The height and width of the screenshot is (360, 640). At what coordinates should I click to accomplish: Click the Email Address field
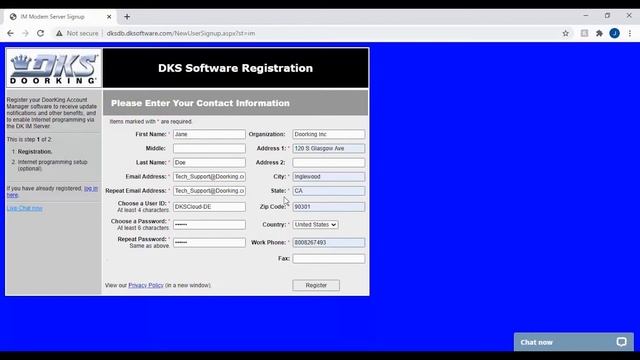click(209, 177)
